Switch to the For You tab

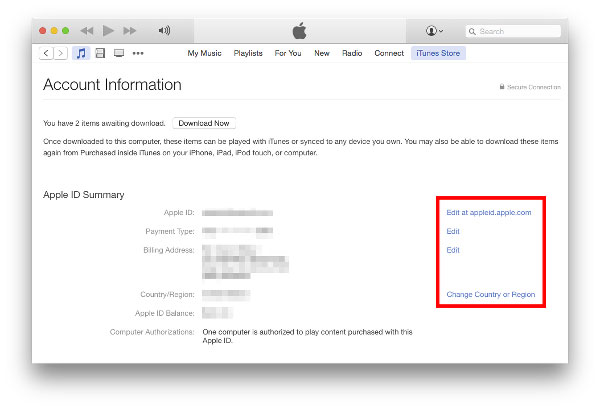tap(288, 53)
